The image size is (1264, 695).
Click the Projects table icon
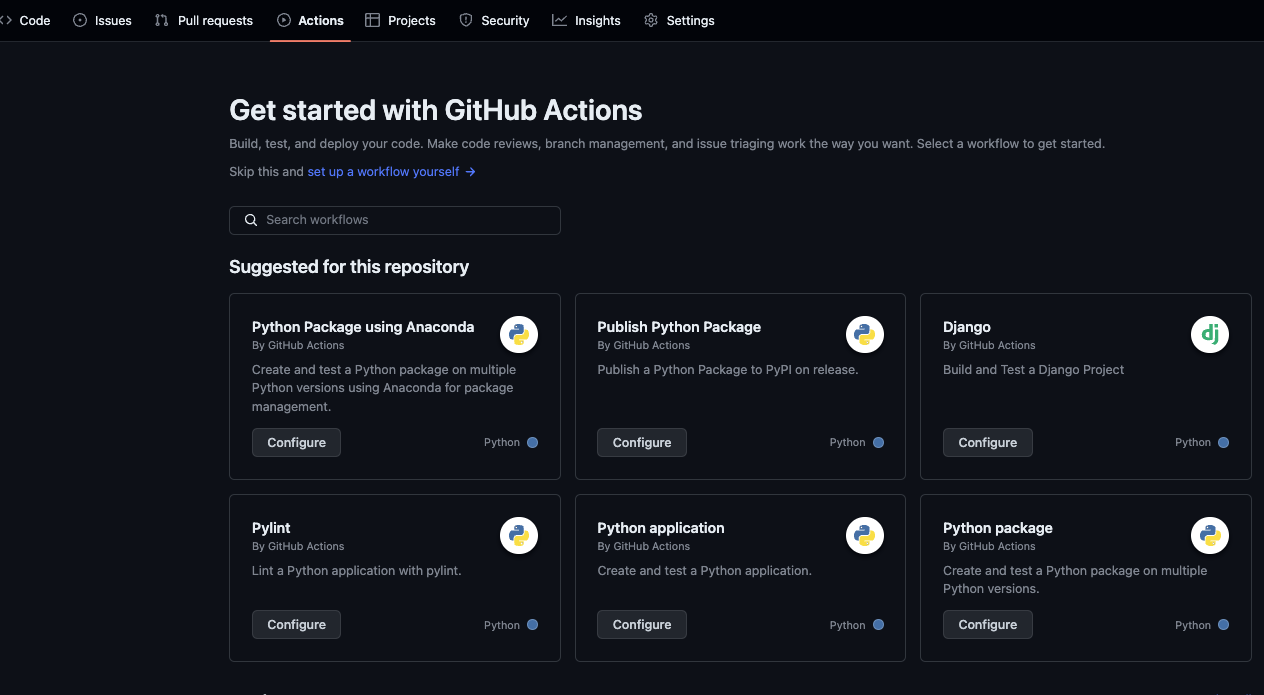coord(372,20)
